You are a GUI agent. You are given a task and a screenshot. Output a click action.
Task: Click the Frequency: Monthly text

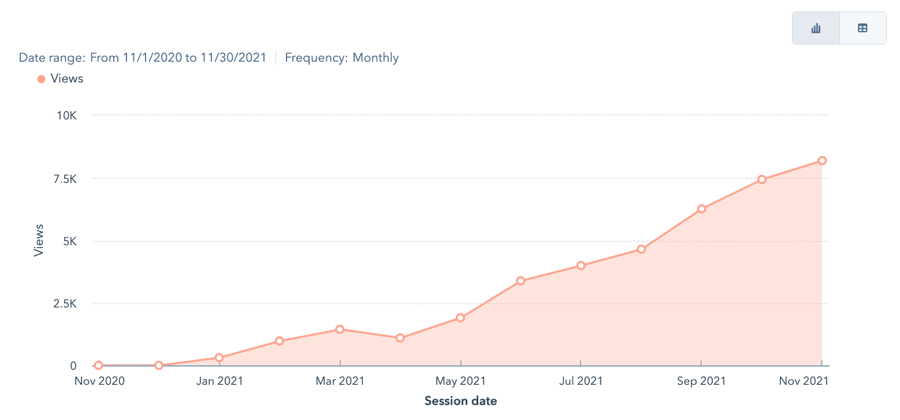(342, 58)
